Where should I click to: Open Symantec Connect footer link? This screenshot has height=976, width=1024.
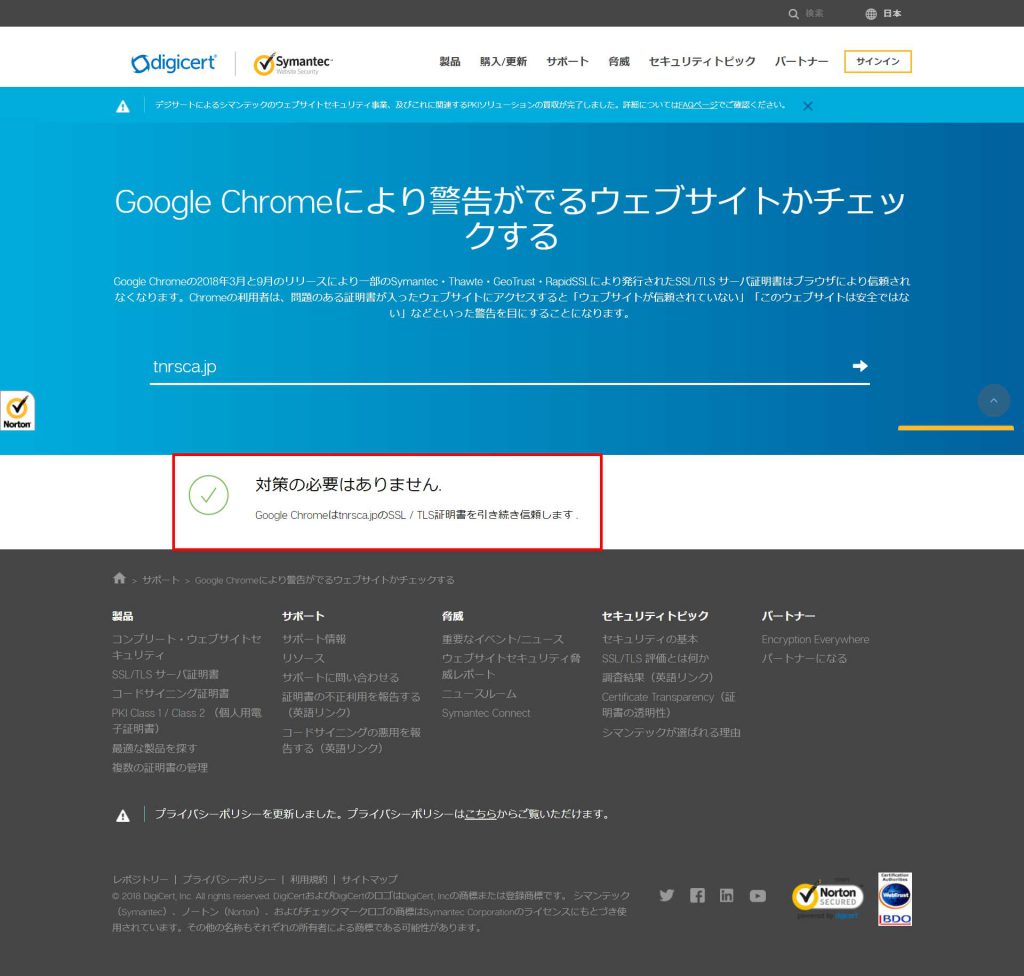[486, 713]
